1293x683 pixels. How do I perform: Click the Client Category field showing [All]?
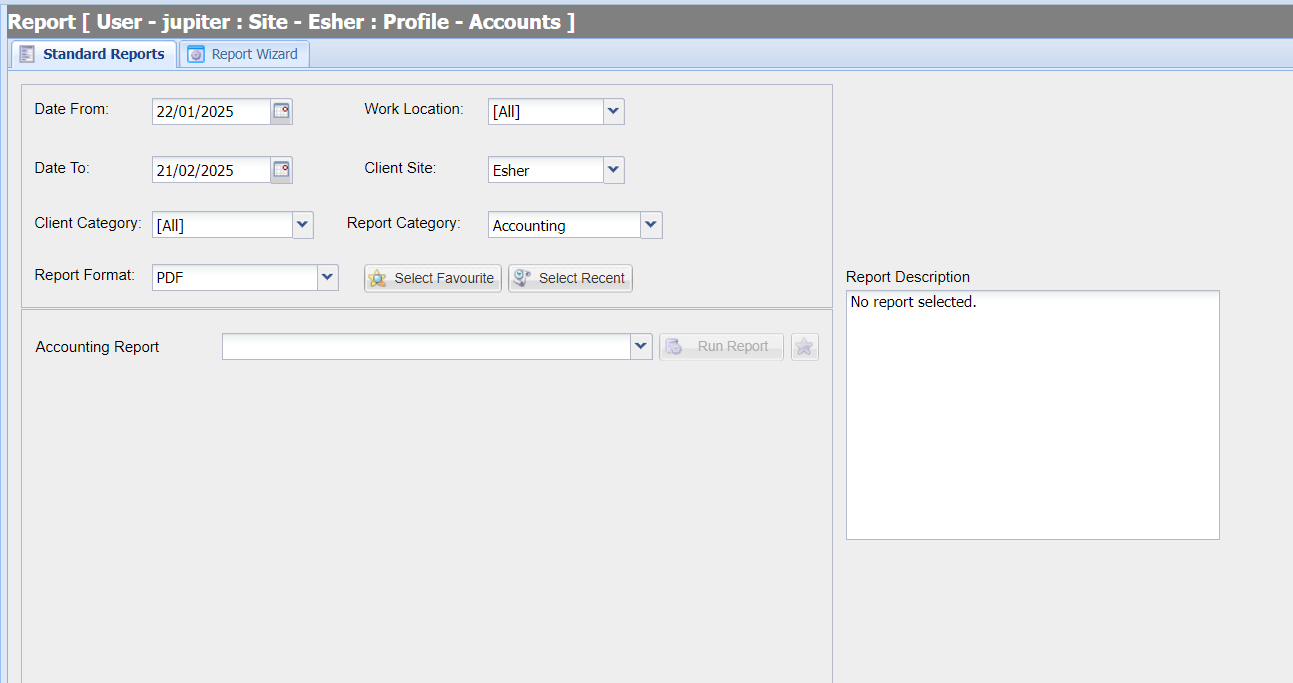(222, 225)
